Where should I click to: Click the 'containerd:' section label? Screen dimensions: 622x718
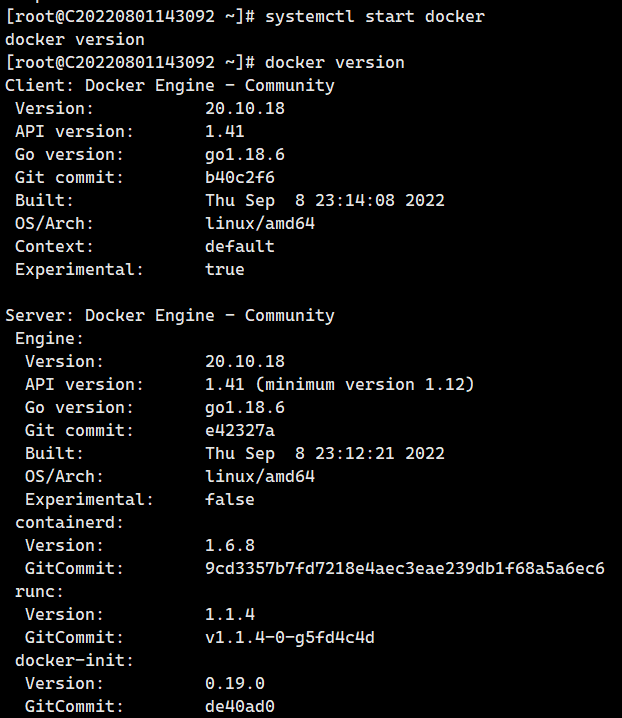pos(69,522)
